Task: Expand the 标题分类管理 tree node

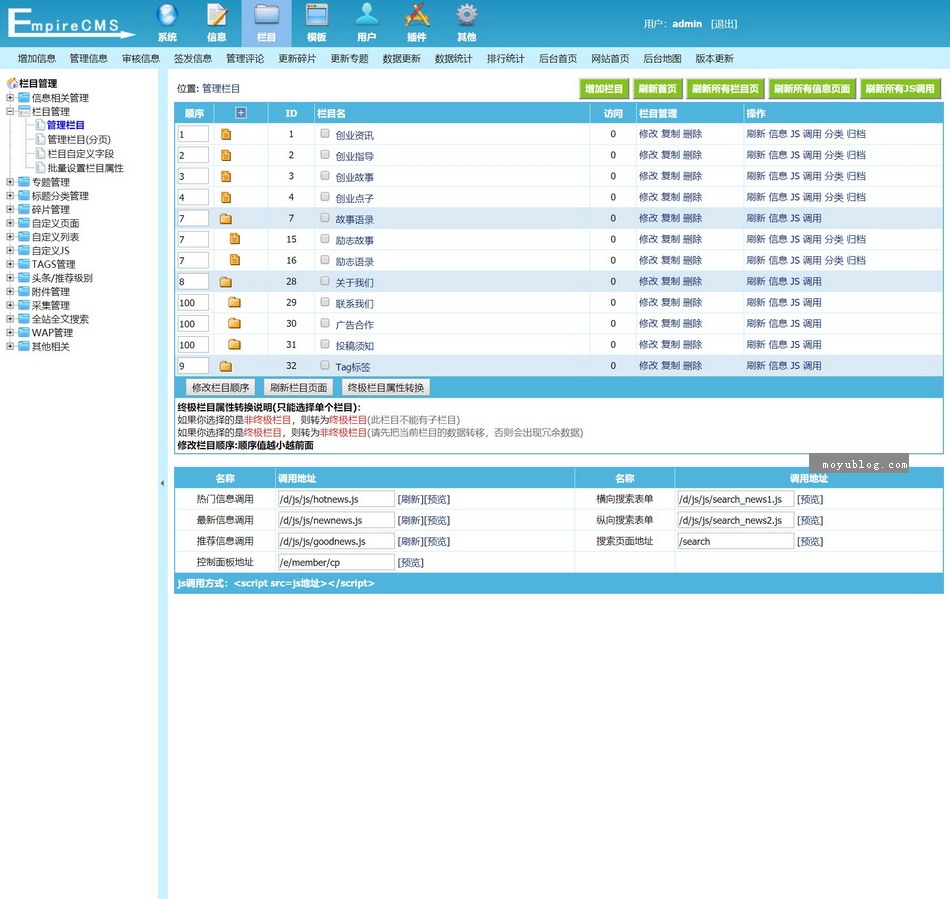Action: coord(10,196)
